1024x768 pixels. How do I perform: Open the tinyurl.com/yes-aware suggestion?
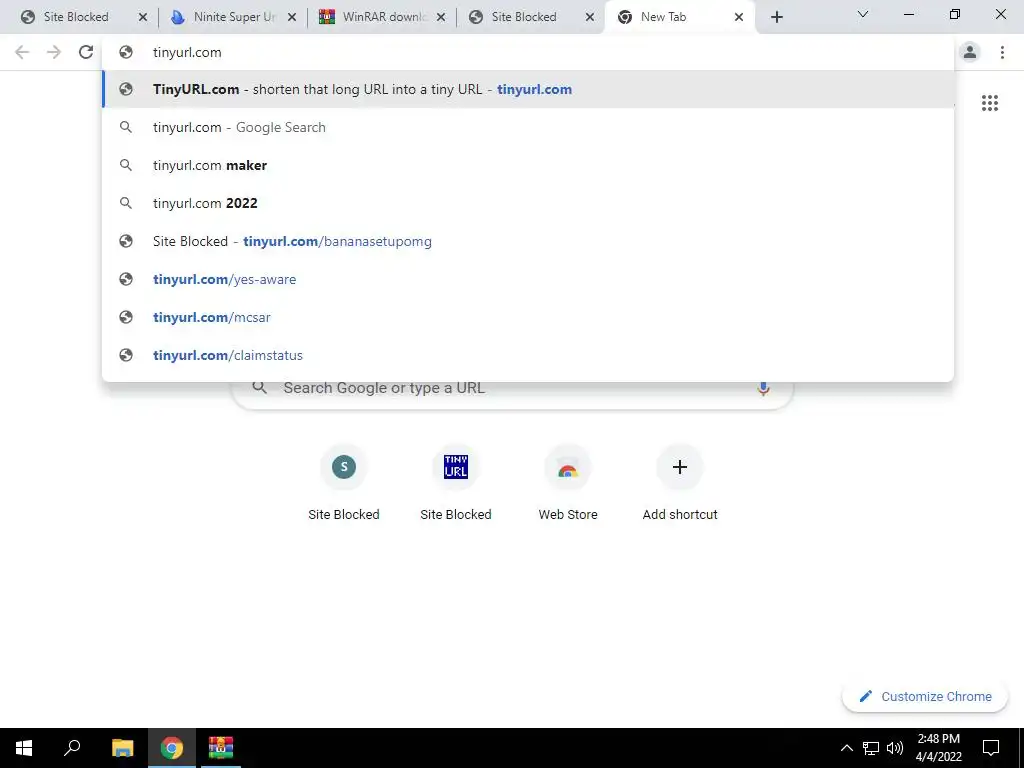[528, 279]
